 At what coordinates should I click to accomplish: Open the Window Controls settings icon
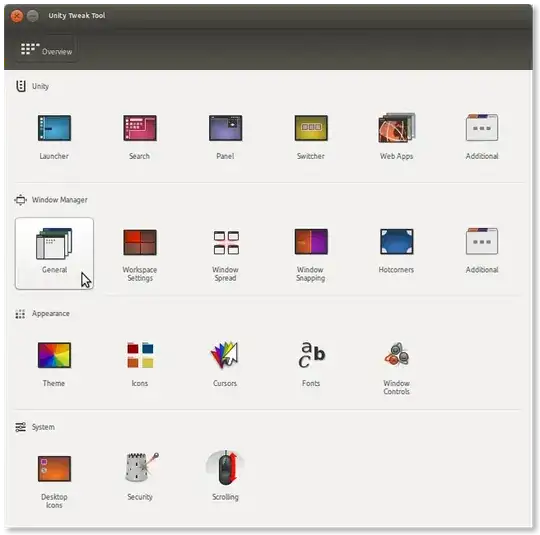pyautogui.click(x=397, y=354)
